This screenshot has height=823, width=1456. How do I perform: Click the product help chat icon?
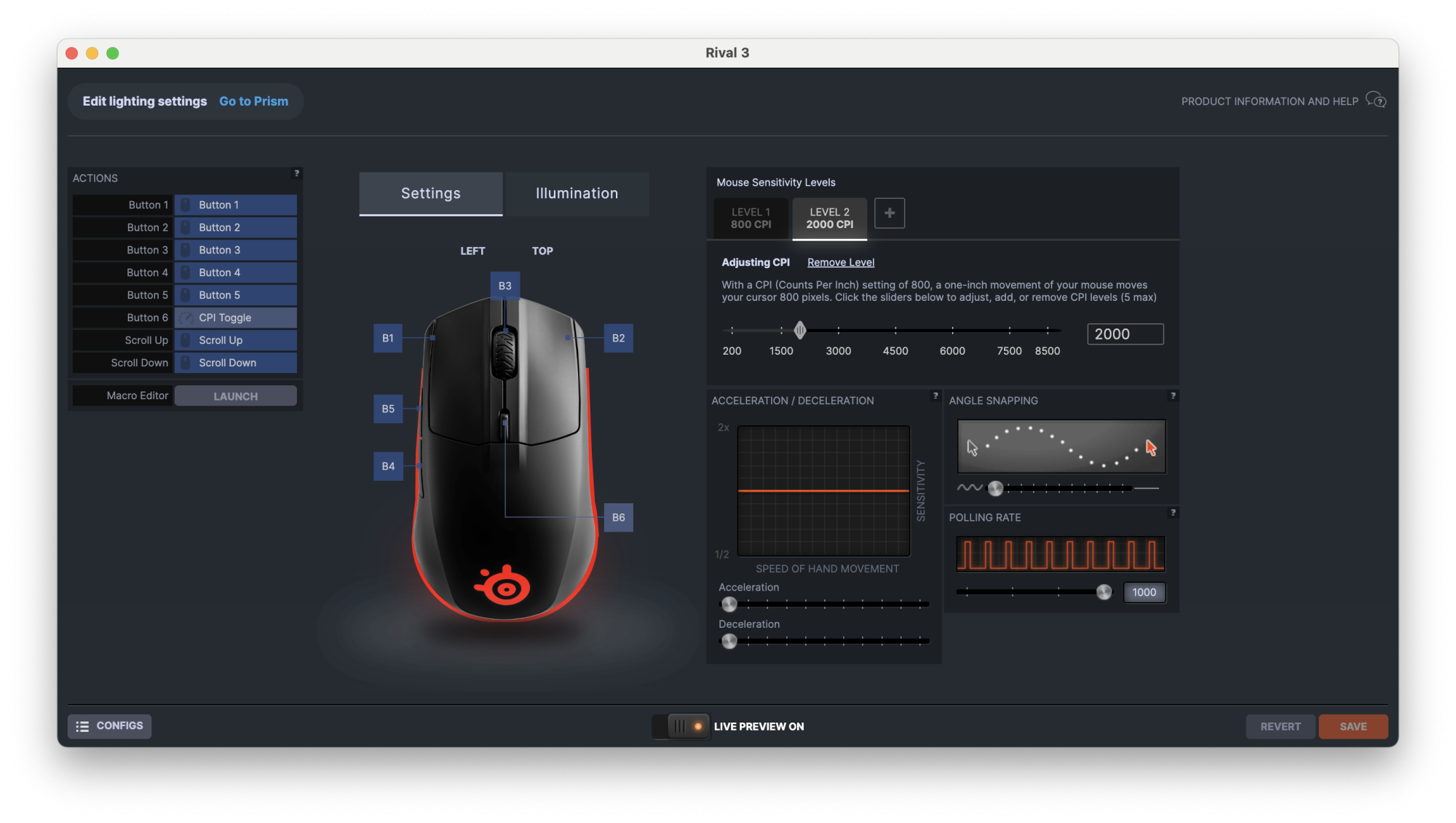point(1375,101)
